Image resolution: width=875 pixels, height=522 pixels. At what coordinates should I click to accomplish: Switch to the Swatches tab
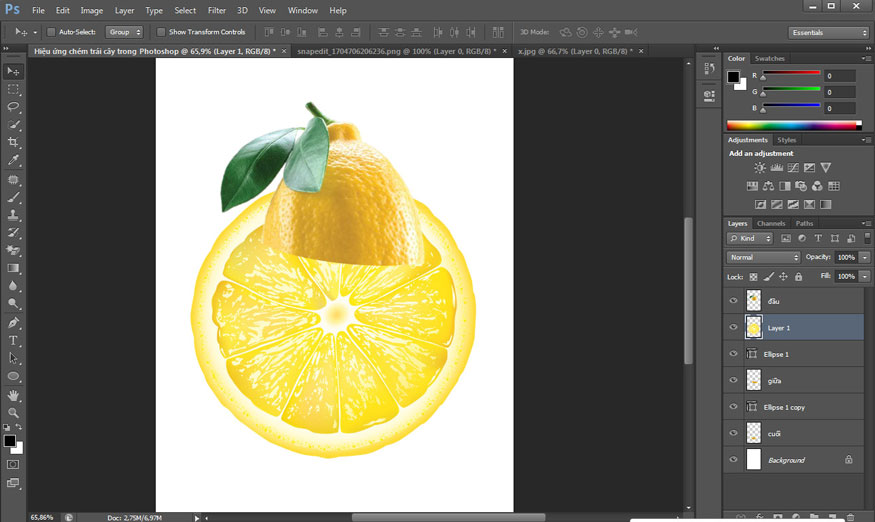[770, 59]
